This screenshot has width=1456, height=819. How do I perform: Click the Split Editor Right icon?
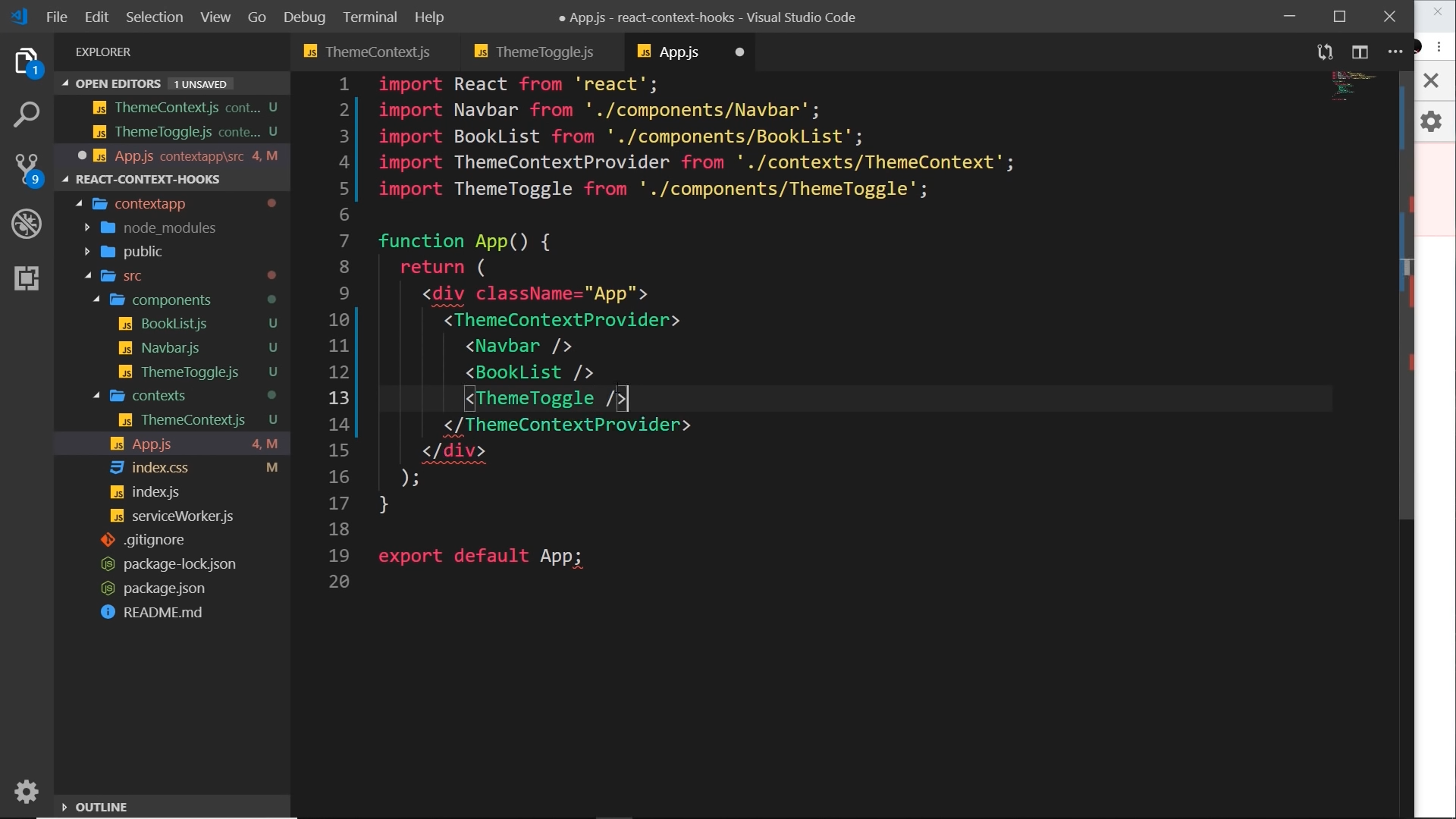(x=1360, y=52)
